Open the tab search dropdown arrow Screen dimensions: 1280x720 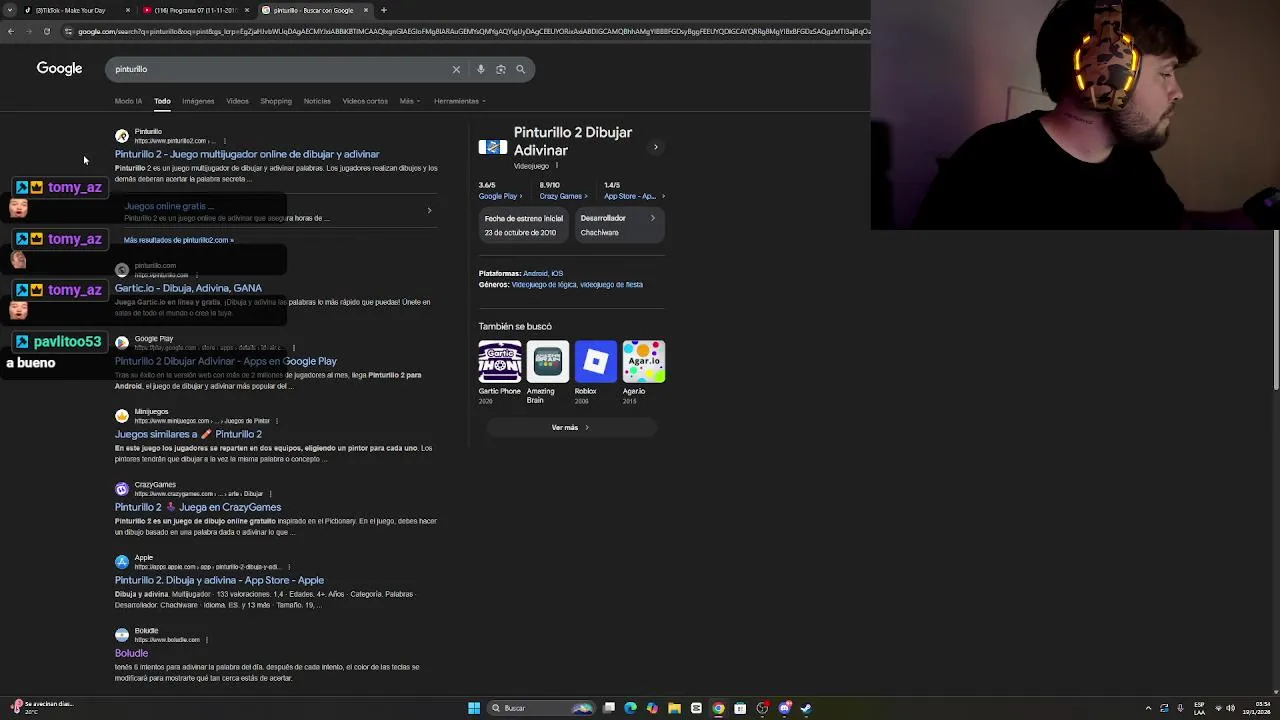point(8,10)
